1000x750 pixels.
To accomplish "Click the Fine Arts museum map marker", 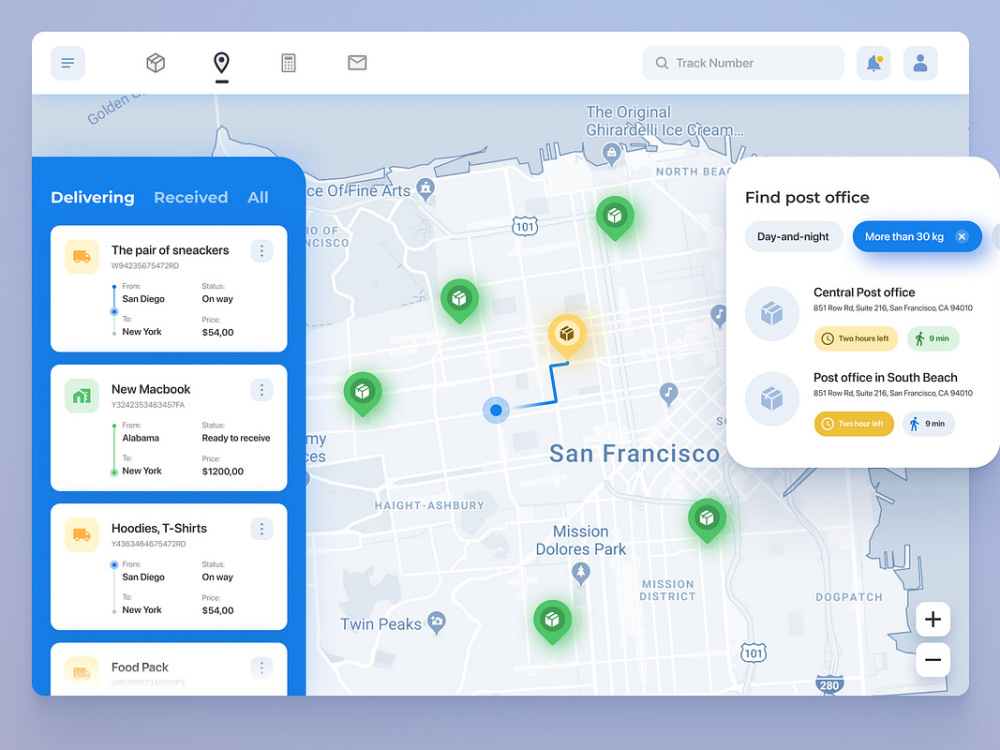I will (425, 189).
